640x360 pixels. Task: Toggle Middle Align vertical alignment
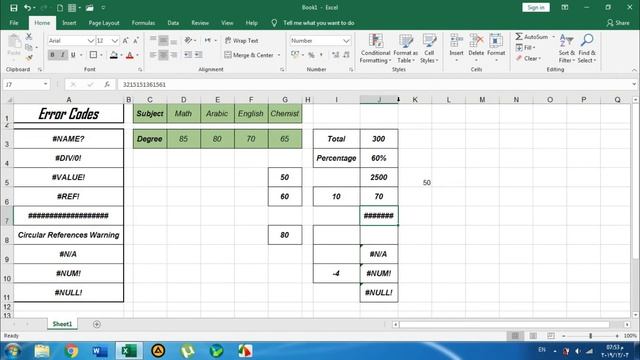163,40
